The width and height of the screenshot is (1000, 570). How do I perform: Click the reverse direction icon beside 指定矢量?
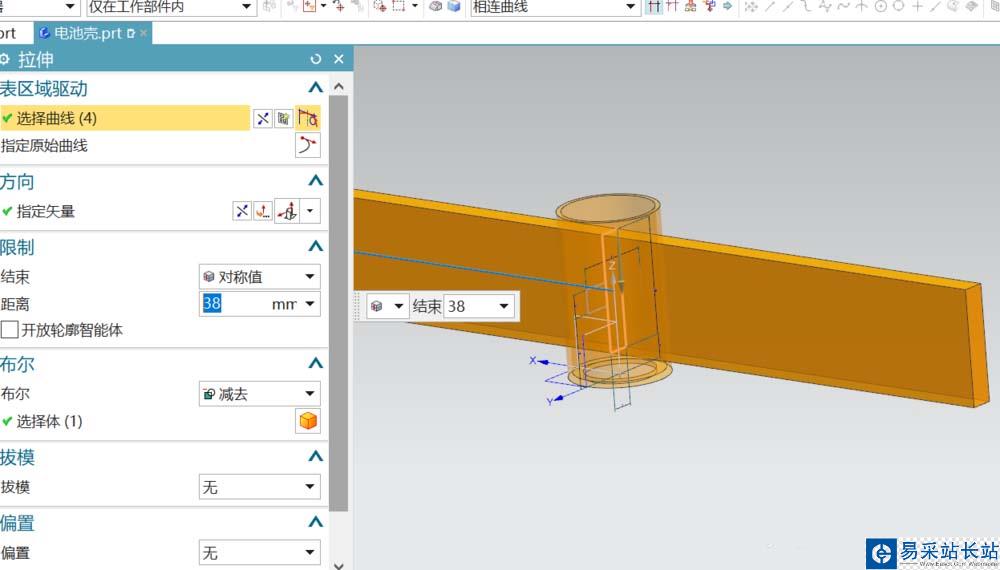coord(242,211)
